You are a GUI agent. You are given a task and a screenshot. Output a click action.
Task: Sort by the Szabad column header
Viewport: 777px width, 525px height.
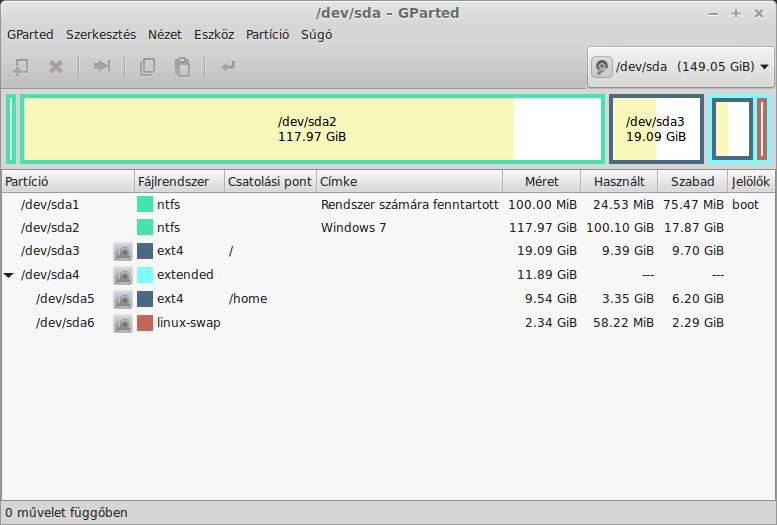[693, 181]
